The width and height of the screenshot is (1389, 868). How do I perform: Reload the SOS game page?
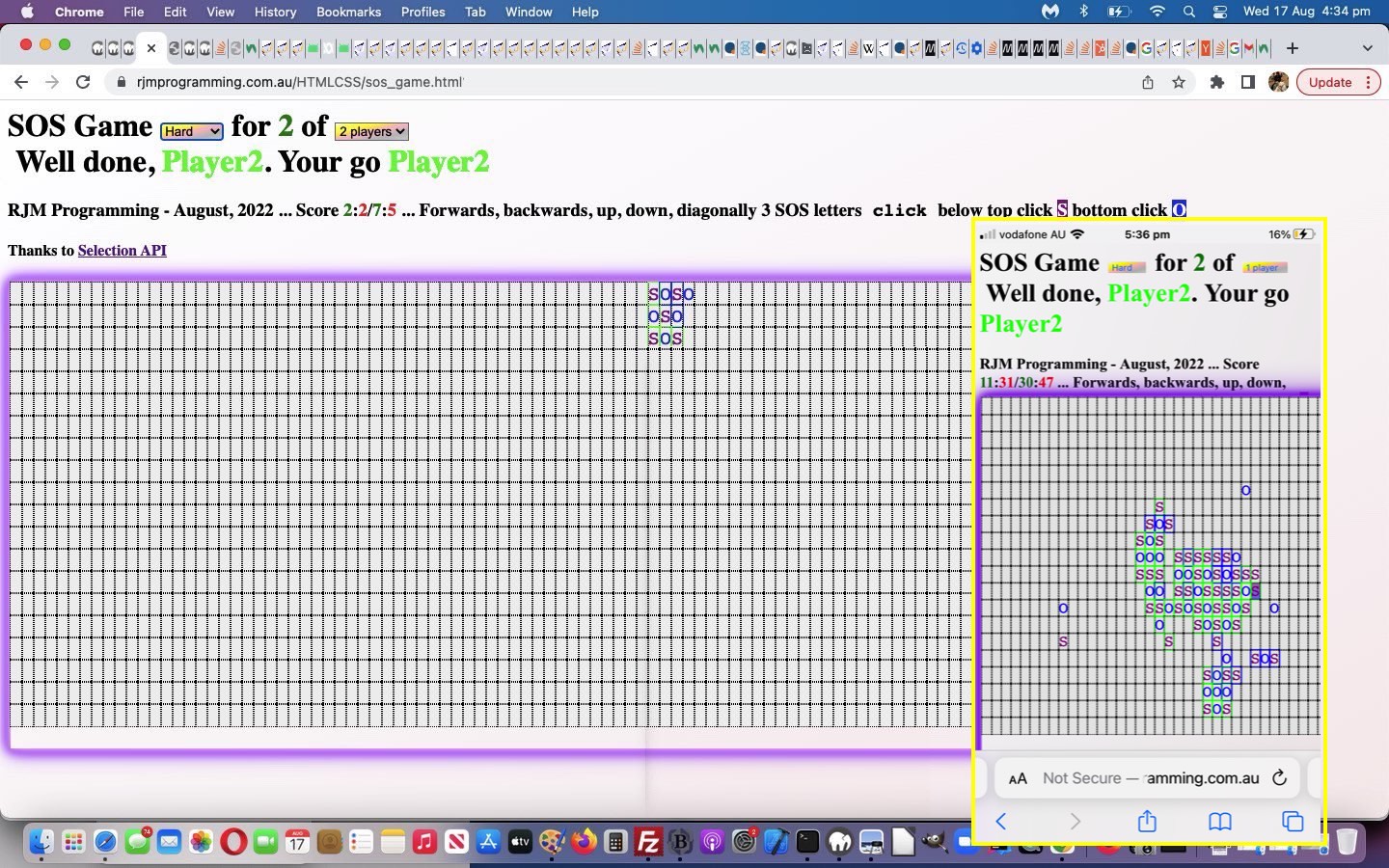[x=83, y=82]
